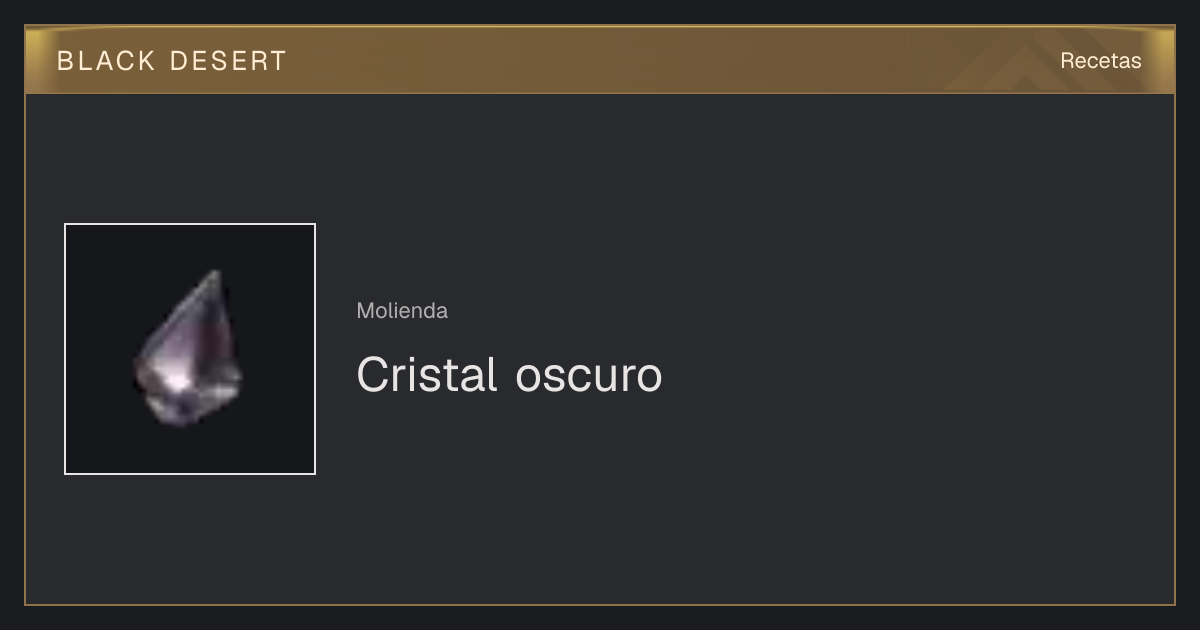
Task: Click the chevron emblem in gold header
Action: coord(1020,66)
